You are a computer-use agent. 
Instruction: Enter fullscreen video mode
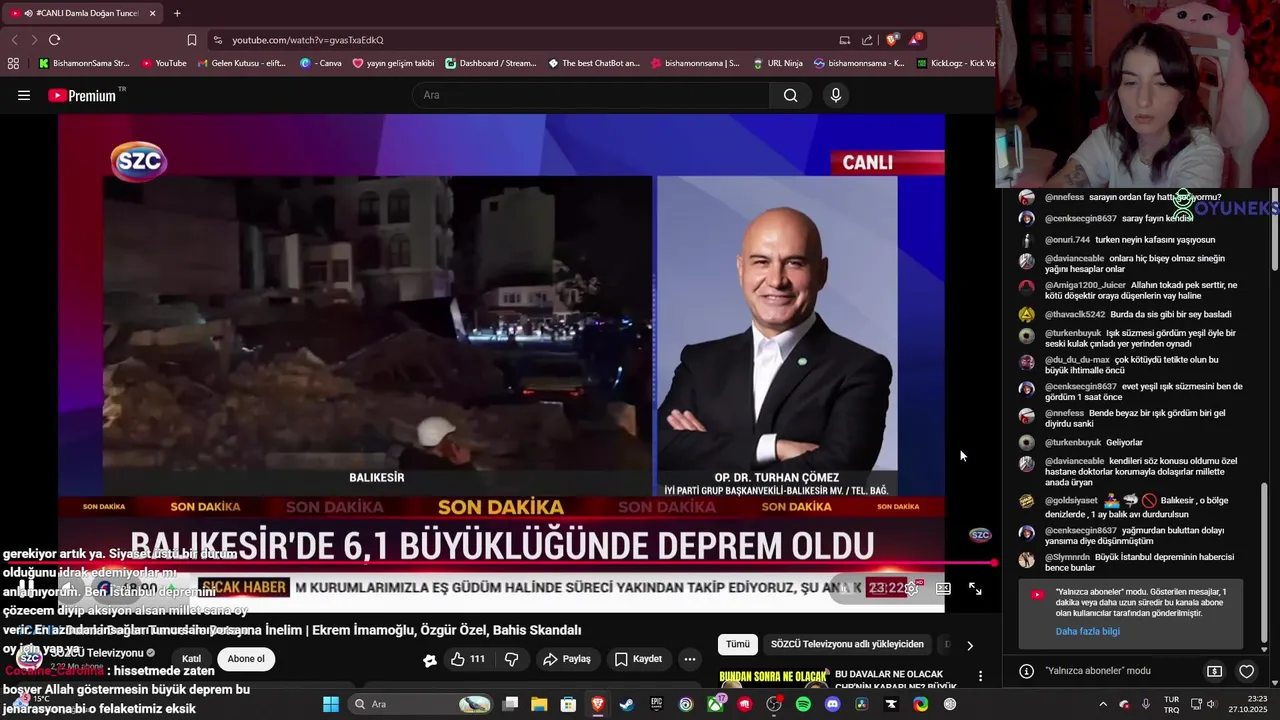pos(975,589)
